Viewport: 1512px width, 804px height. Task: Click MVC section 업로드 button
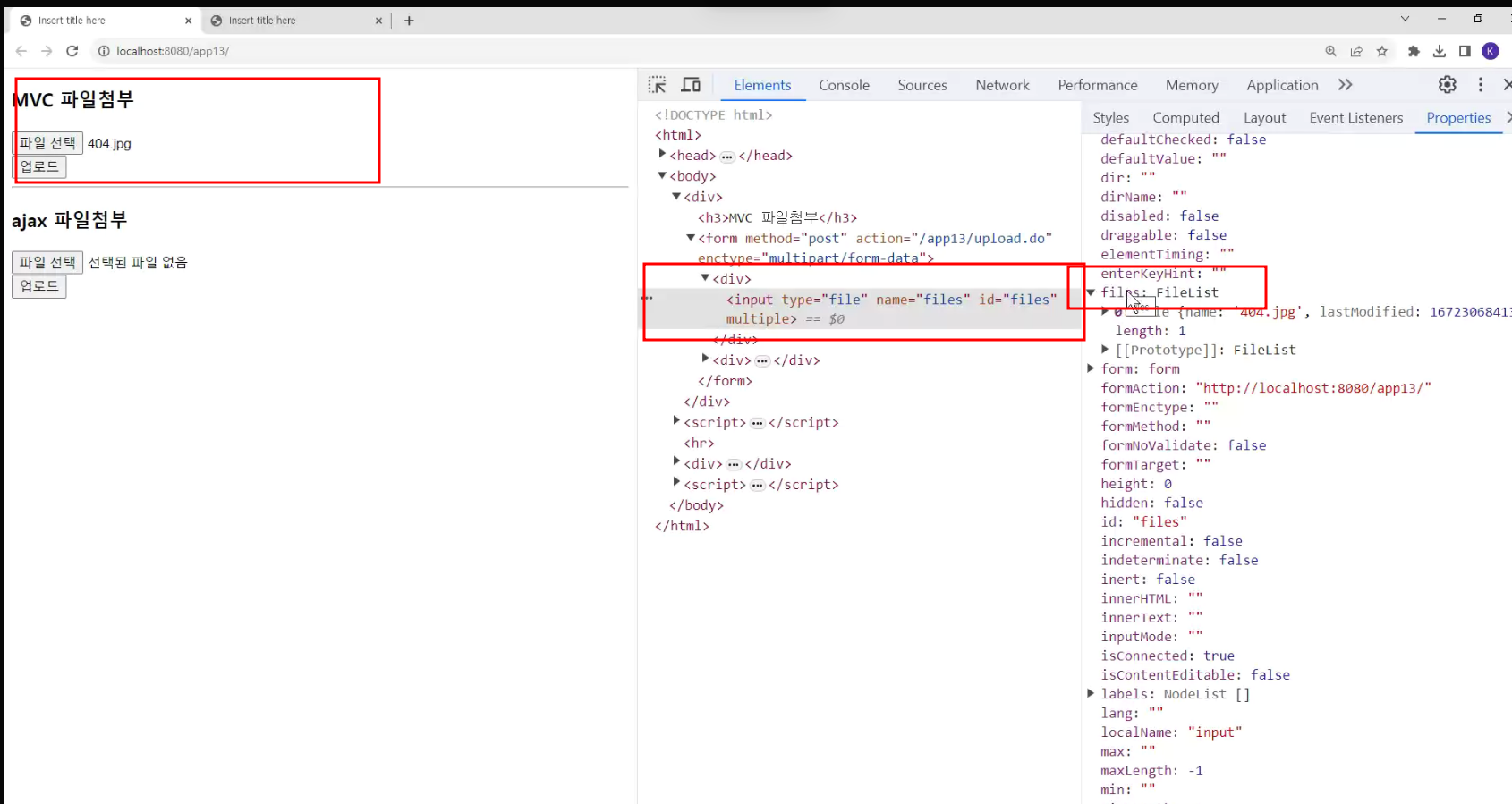[39, 166]
